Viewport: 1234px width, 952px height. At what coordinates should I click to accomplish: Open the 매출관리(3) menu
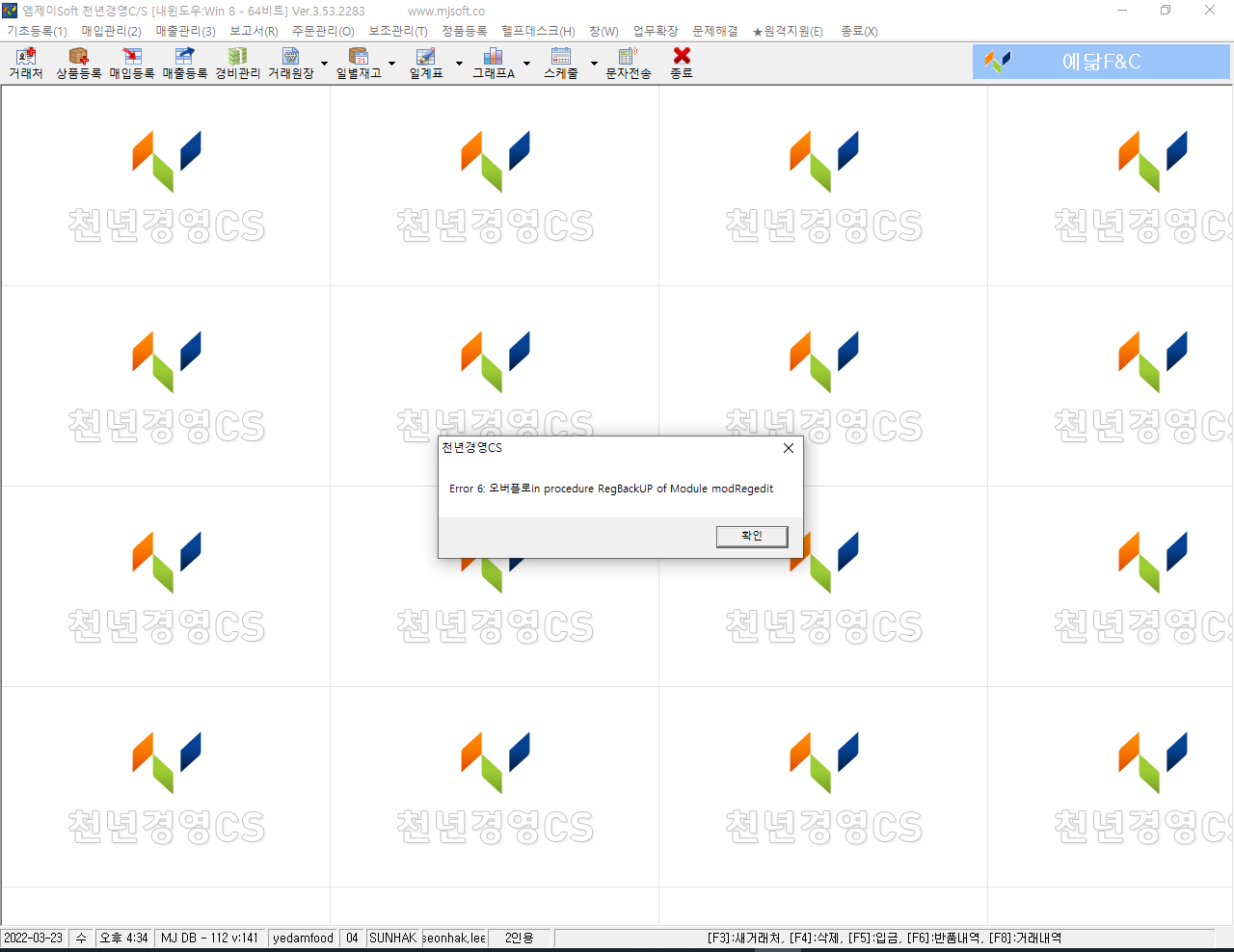pyautogui.click(x=186, y=31)
